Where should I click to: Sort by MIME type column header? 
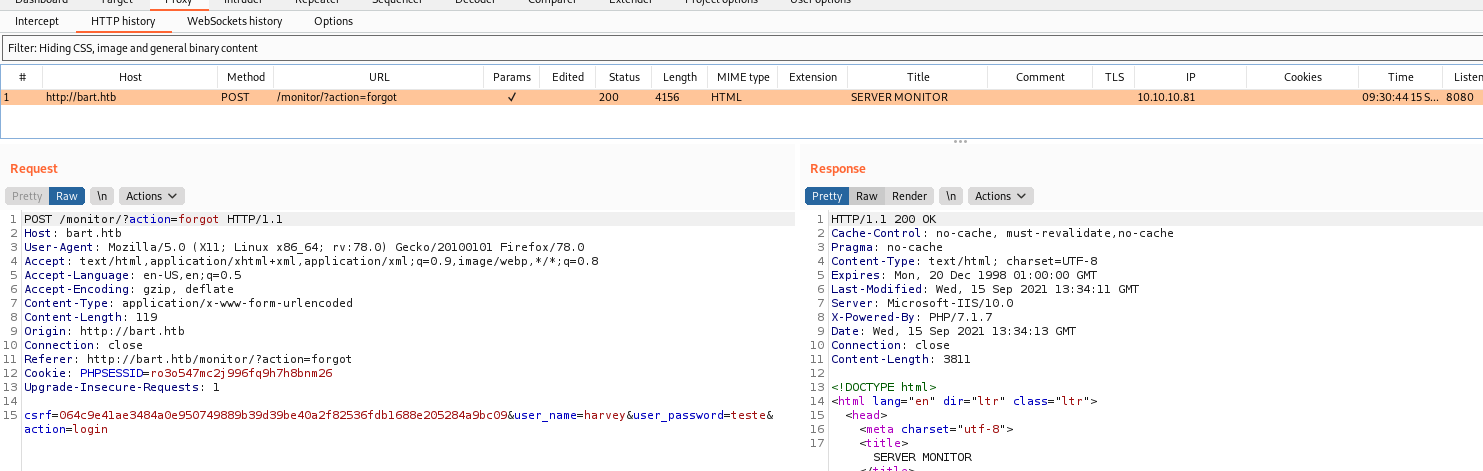pos(743,77)
